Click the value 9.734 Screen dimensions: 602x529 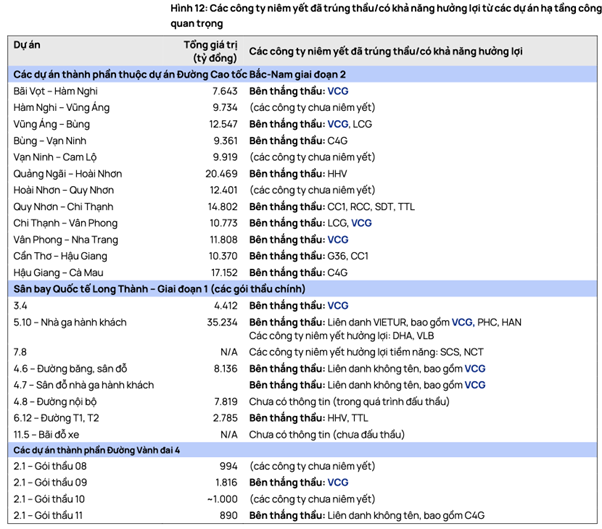pyautogui.click(x=225, y=108)
